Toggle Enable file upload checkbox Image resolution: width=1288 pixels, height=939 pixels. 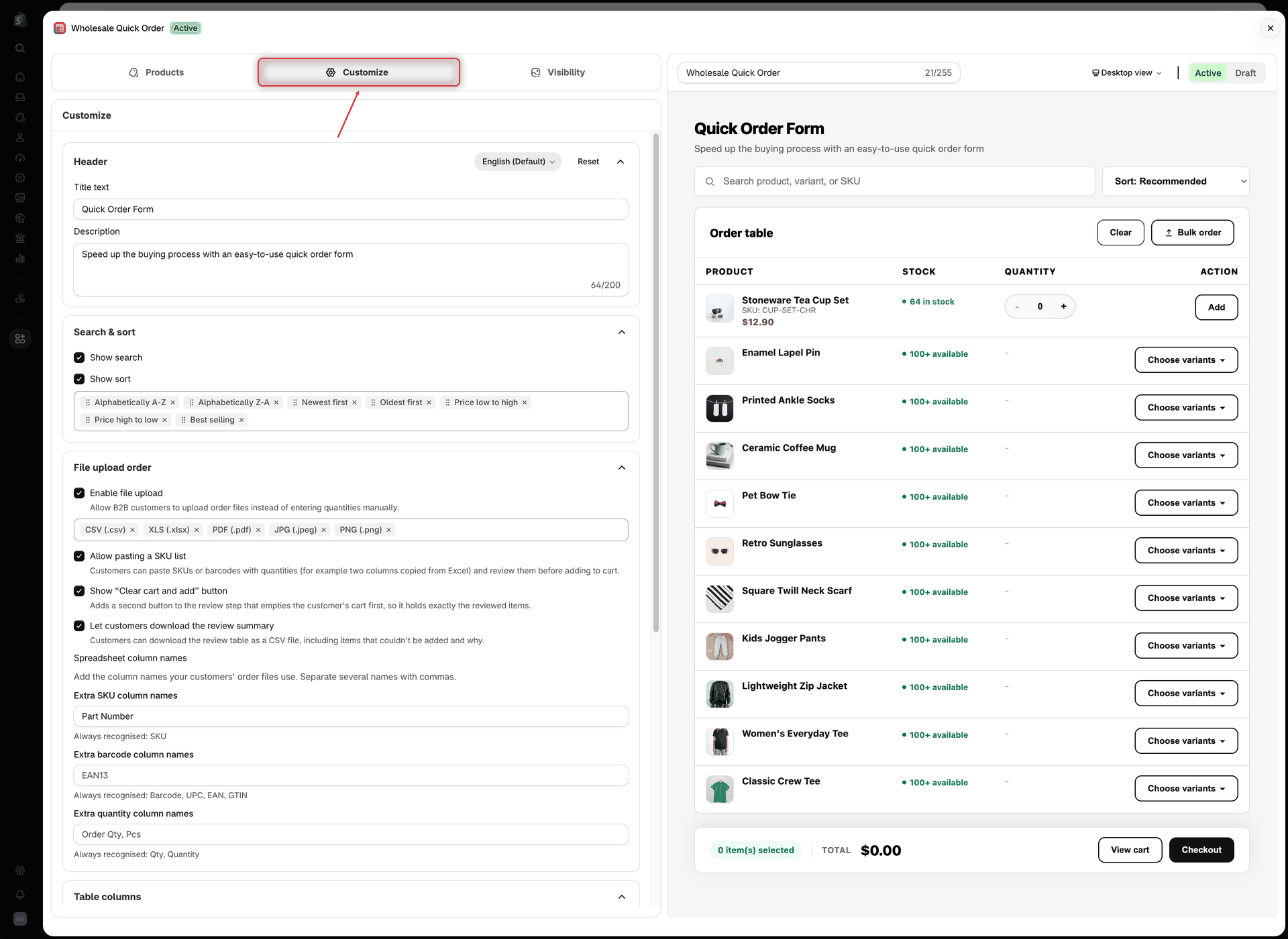pyautogui.click(x=79, y=493)
